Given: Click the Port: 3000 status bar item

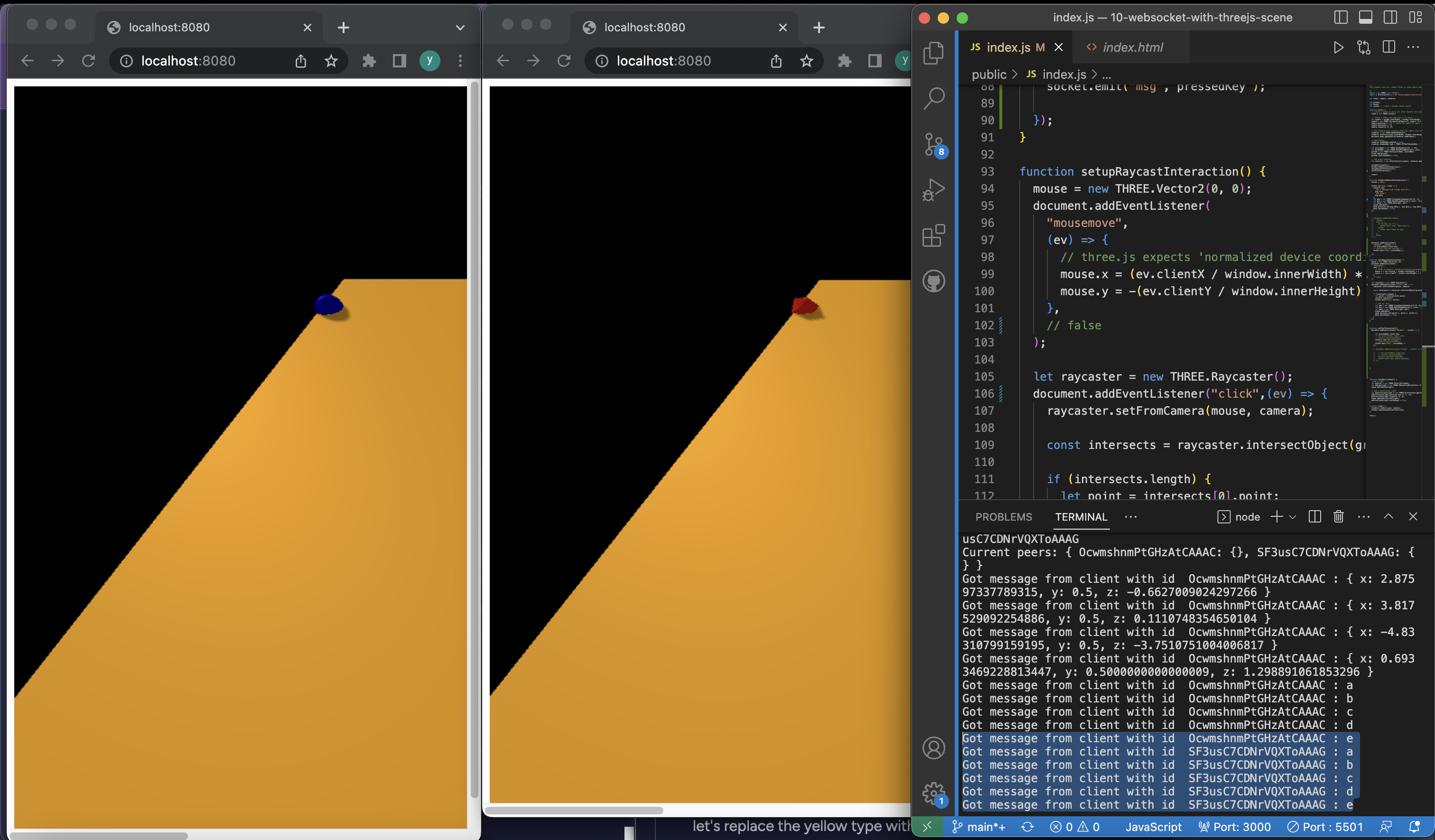Looking at the screenshot, I should click(x=1234, y=827).
